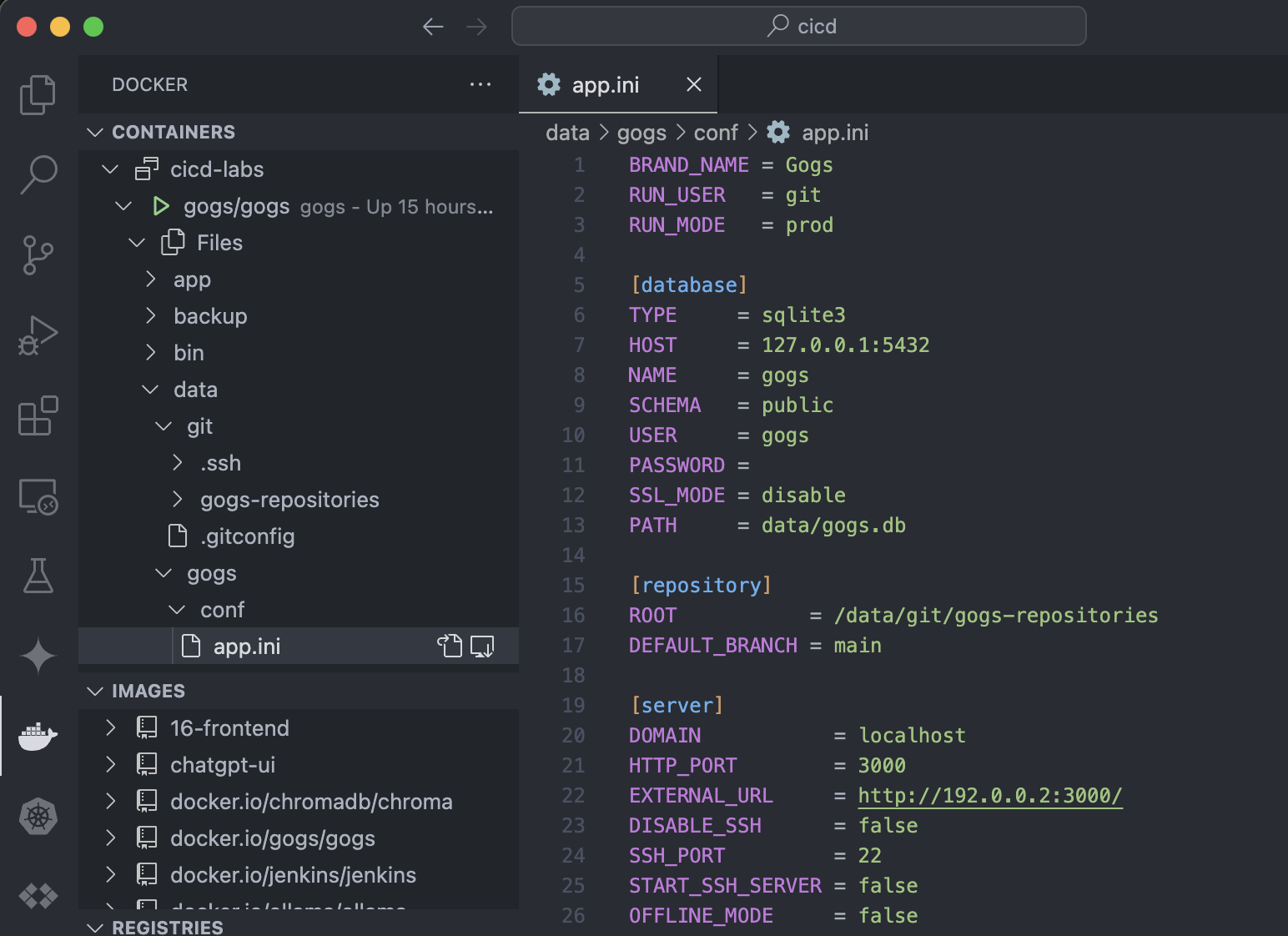This screenshot has width=1288, height=936.
Task: Collapse the git folder
Action: click(x=164, y=426)
